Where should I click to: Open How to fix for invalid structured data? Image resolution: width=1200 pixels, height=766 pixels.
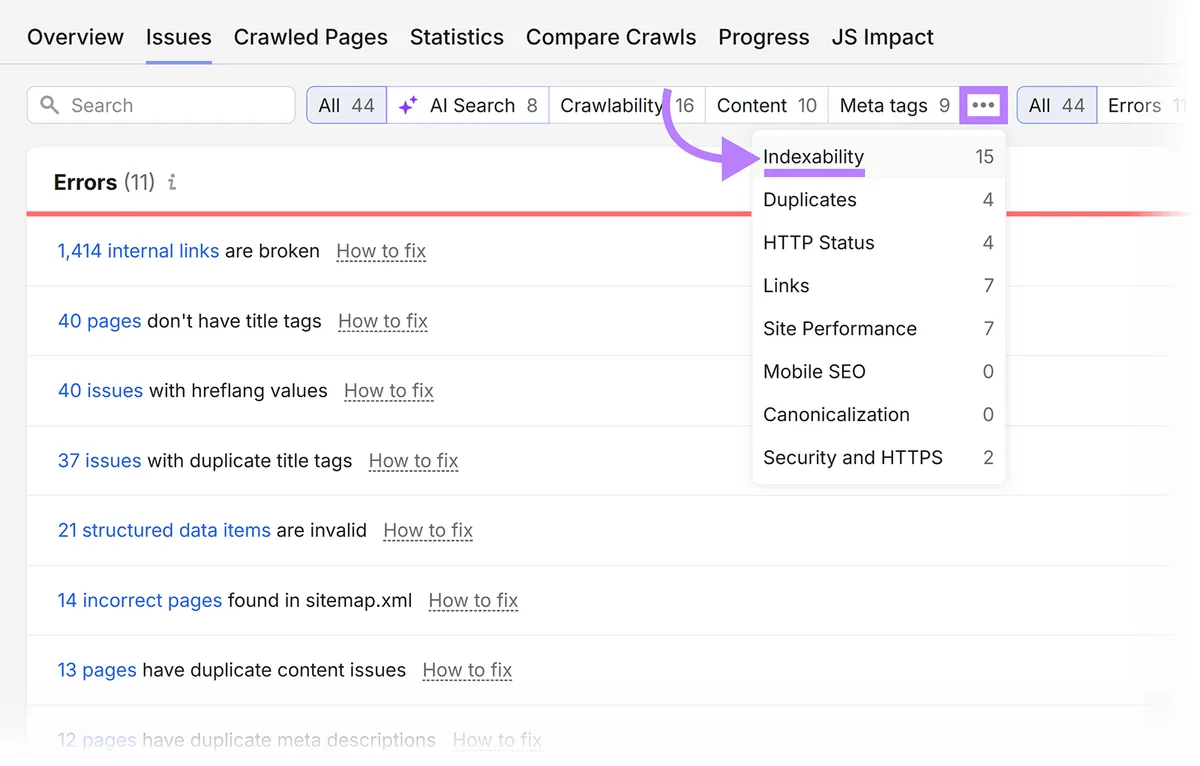428,530
